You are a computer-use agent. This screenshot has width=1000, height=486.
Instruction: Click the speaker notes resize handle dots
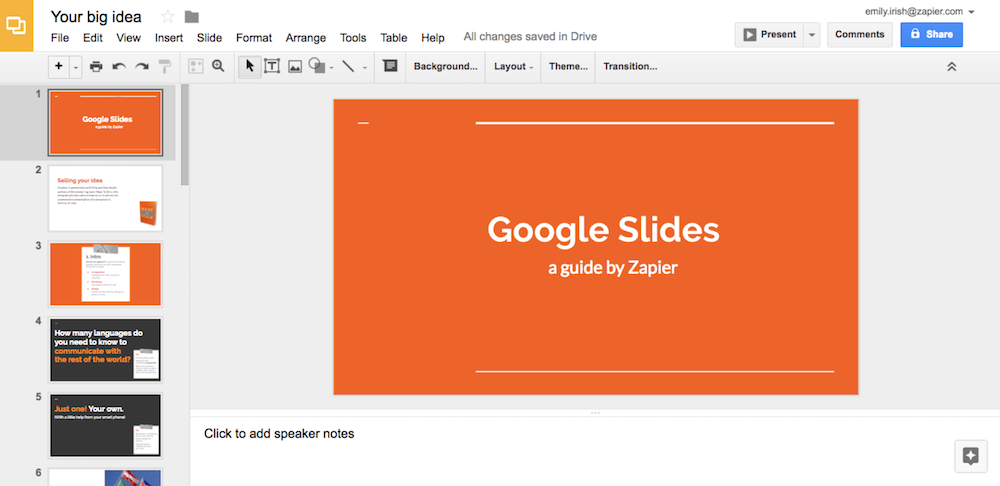pos(595,413)
